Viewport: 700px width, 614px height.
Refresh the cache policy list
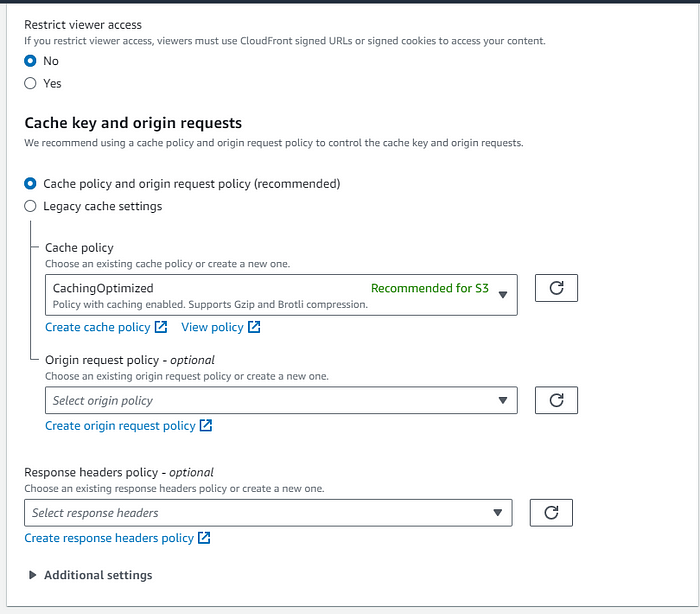coord(556,288)
